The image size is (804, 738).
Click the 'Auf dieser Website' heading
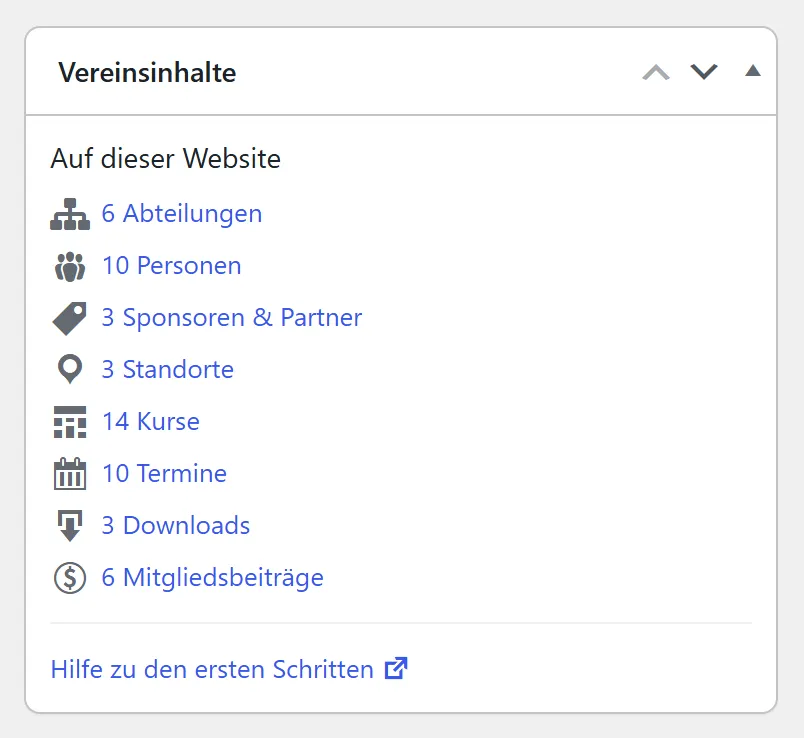point(166,158)
